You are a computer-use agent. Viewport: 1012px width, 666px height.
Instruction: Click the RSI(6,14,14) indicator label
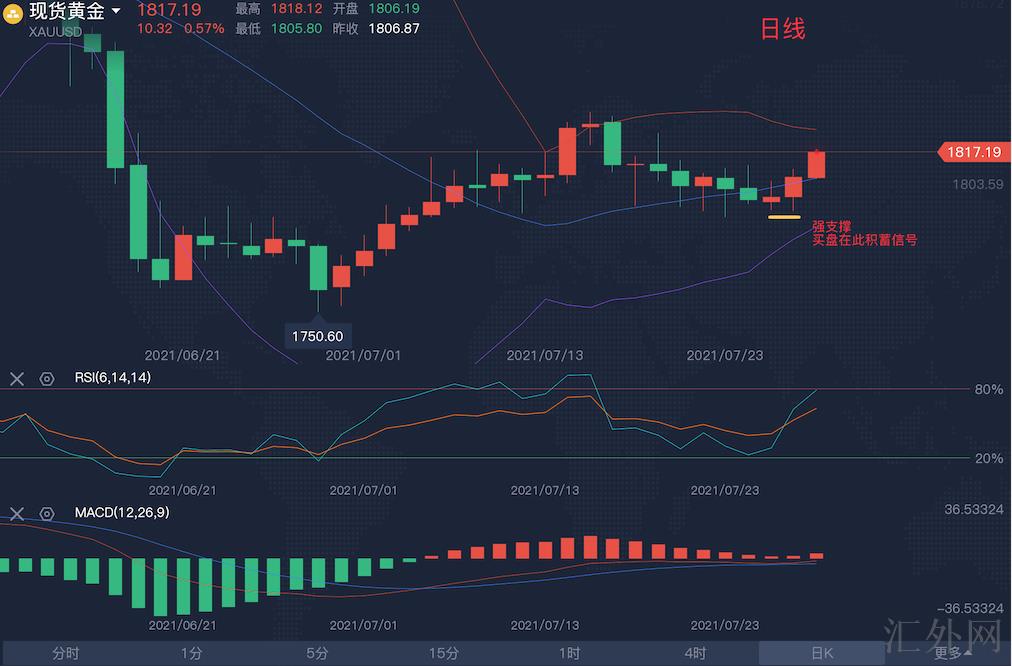112,378
